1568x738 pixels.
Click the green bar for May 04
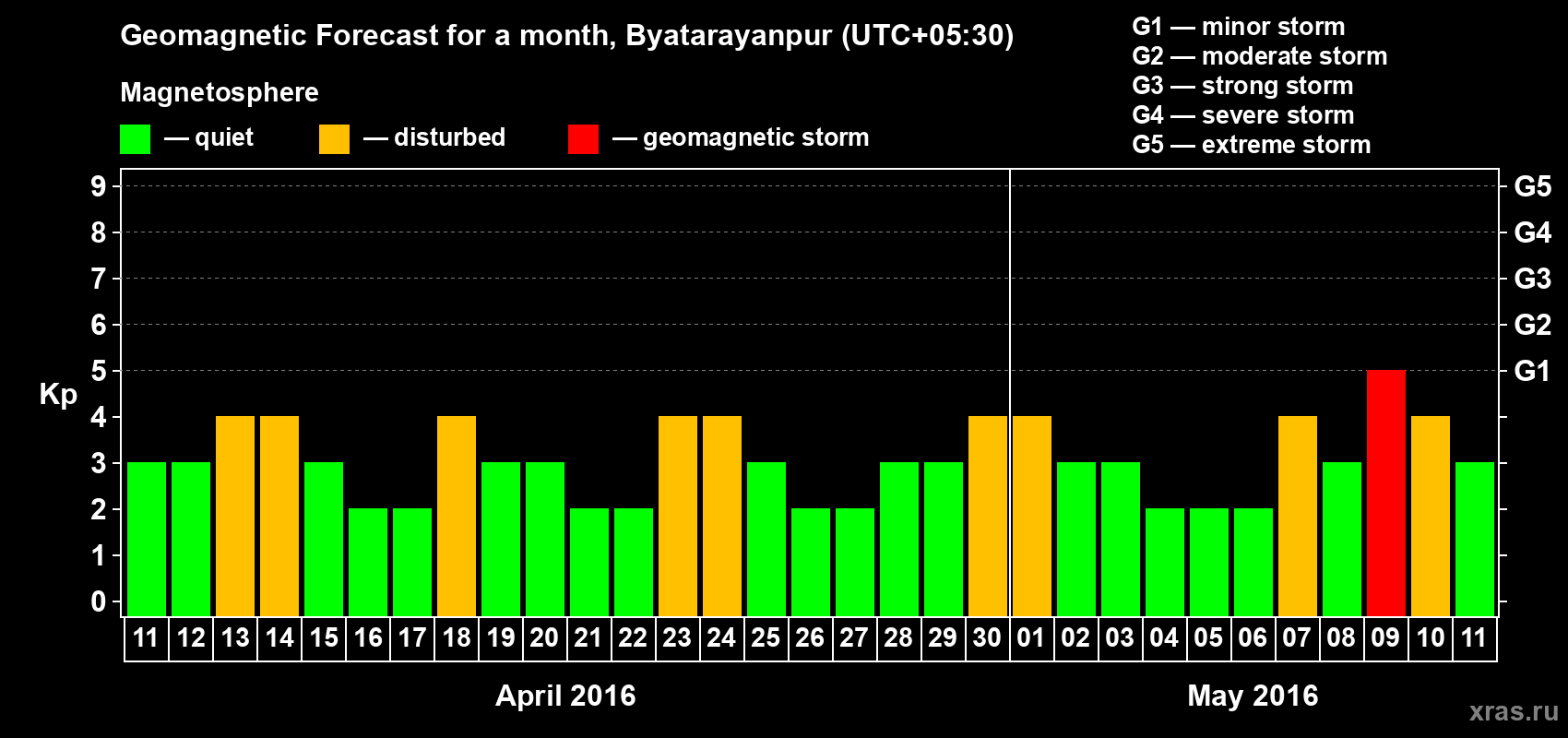point(1165,562)
